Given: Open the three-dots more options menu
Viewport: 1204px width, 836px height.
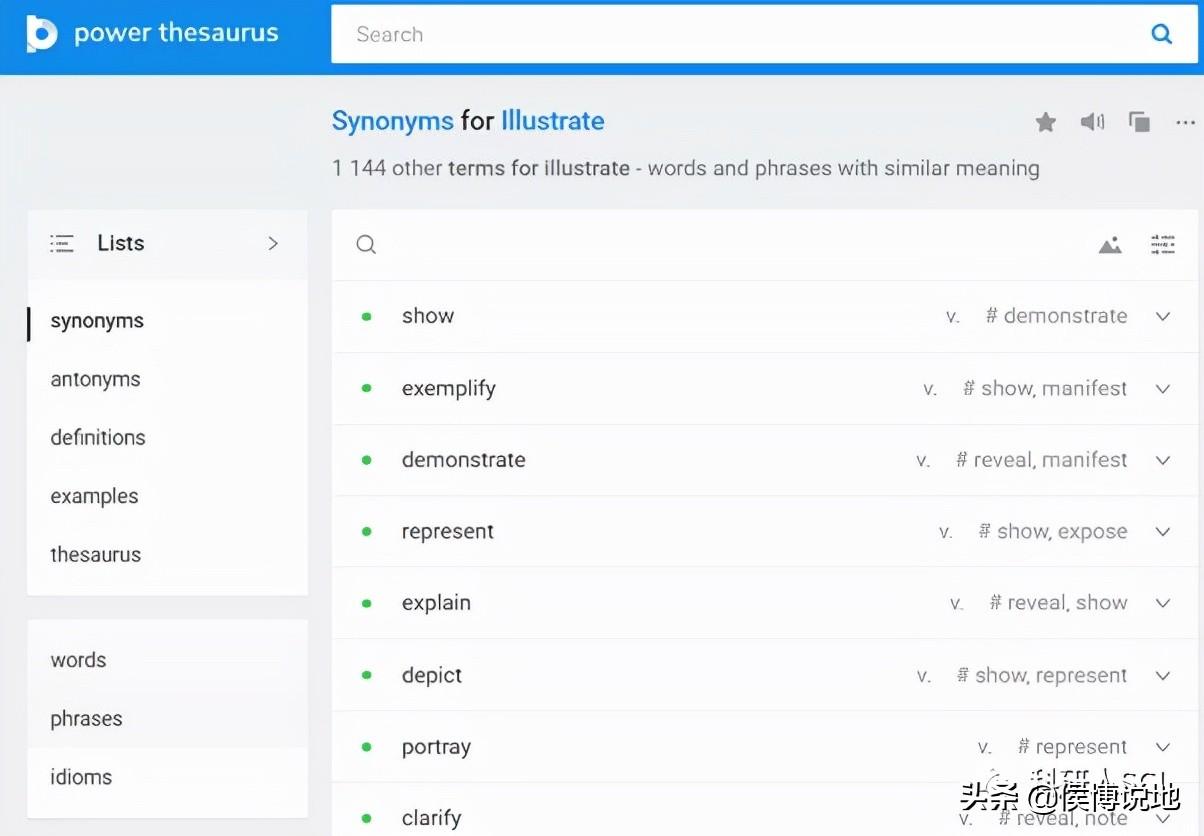Looking at the screenshot, I should click(x=1186, y=122).
